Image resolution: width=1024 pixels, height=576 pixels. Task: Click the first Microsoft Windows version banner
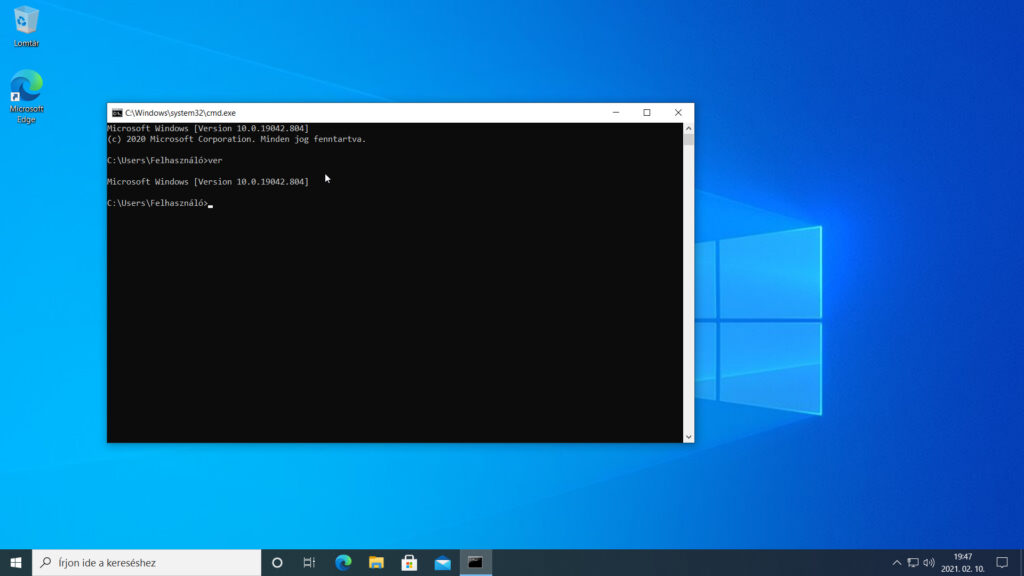click(x=208, y=129)
